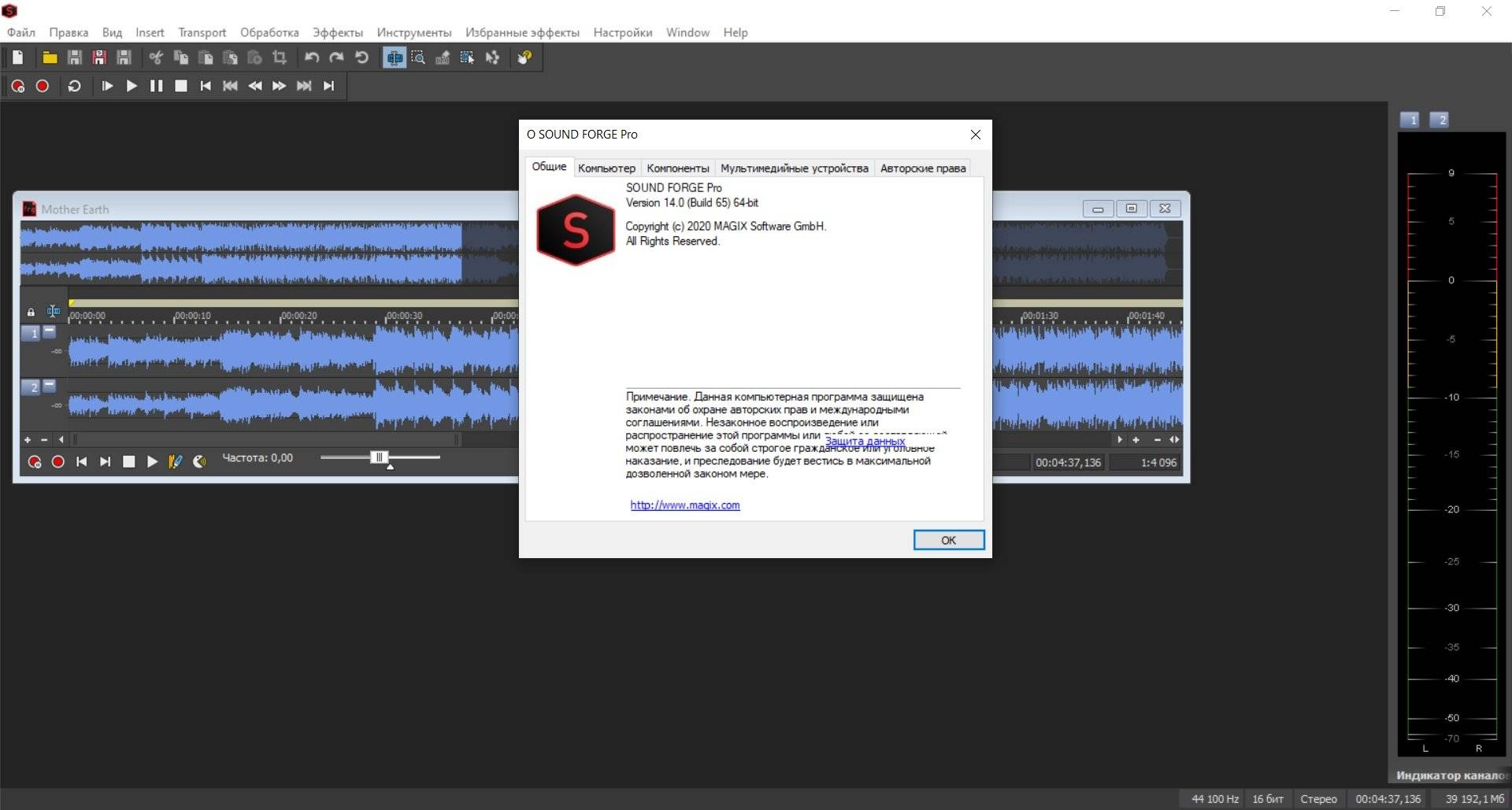Click Play in the Mother Earth window transport
Screen dimensions: 1512x810
(x=152, y=462)
